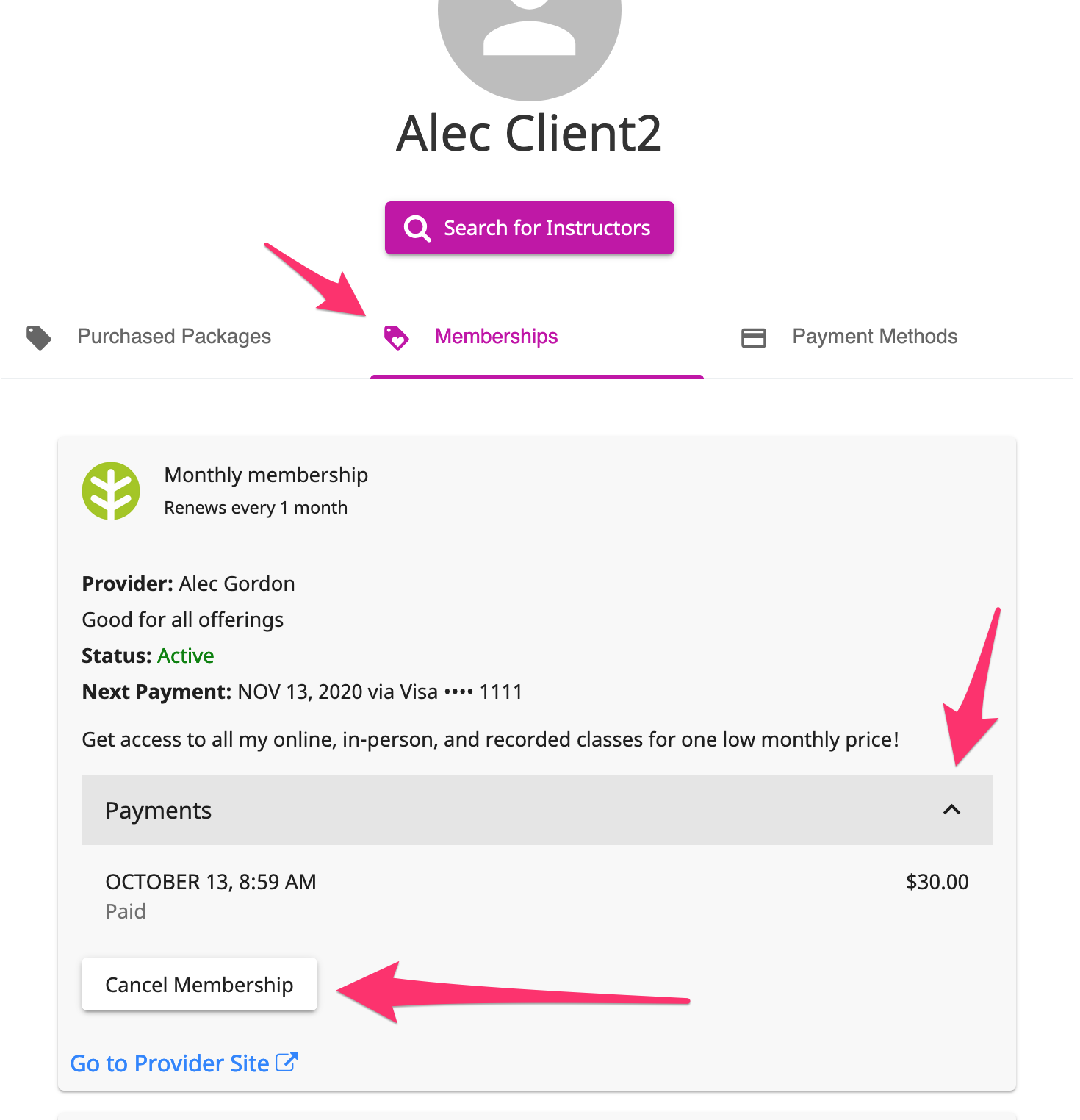Screen dimensions: 1080x1120
Task: Click the gray tag Purchased Packages icon
Action: point(39,337)
